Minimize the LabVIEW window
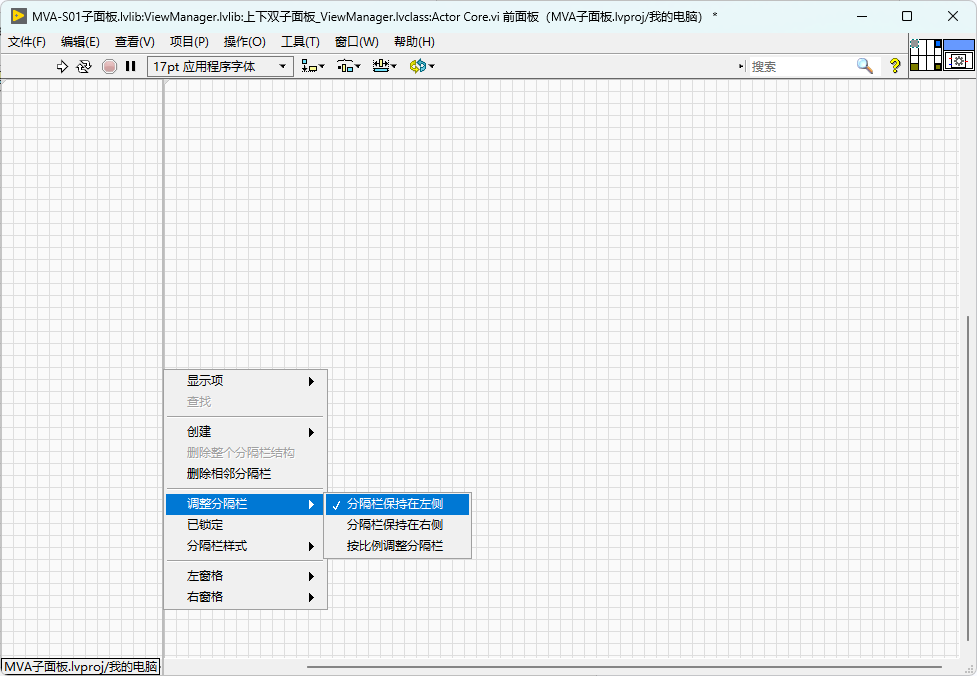 (x=862, y=16)
